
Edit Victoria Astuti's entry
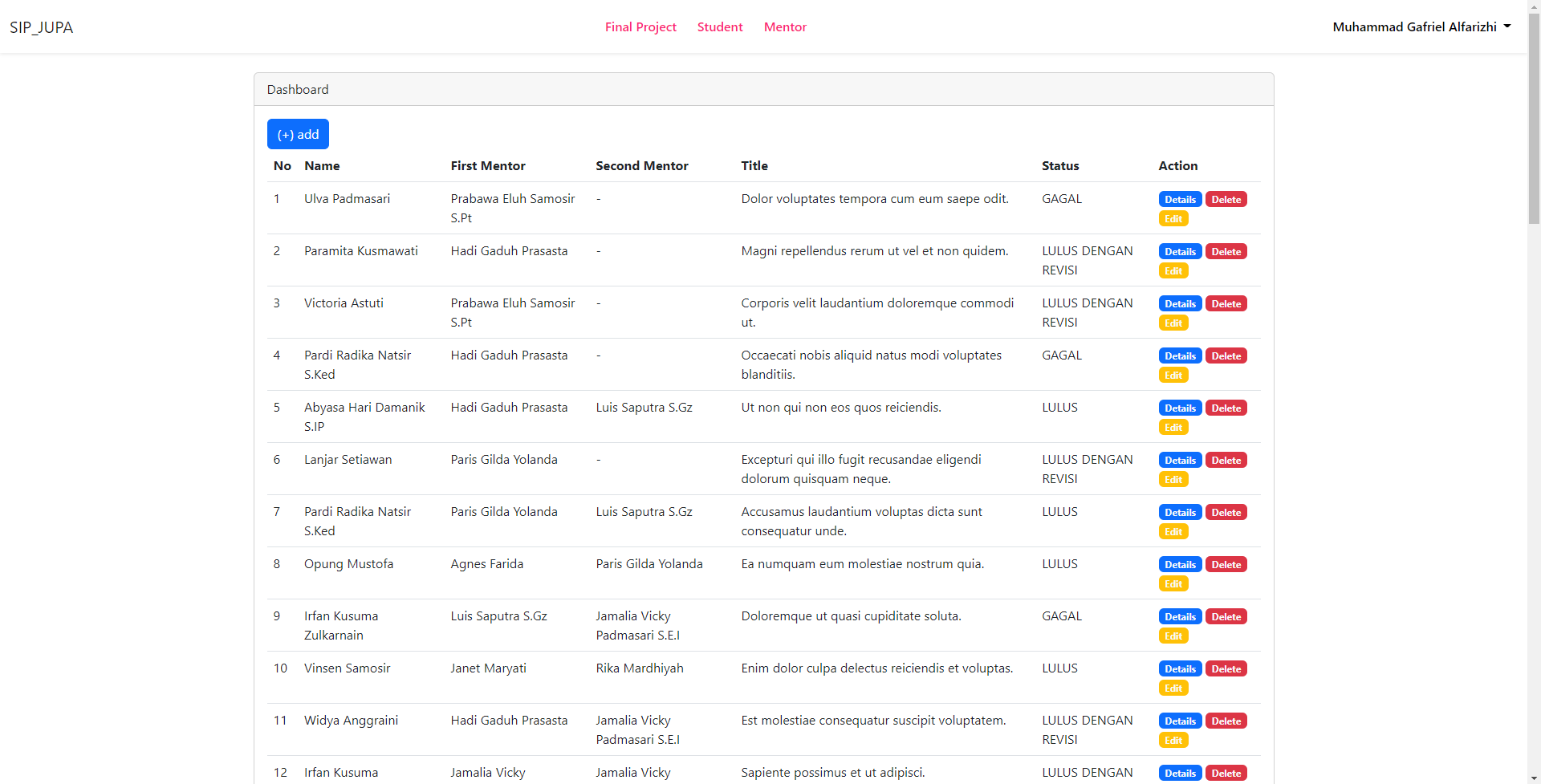1173,323
